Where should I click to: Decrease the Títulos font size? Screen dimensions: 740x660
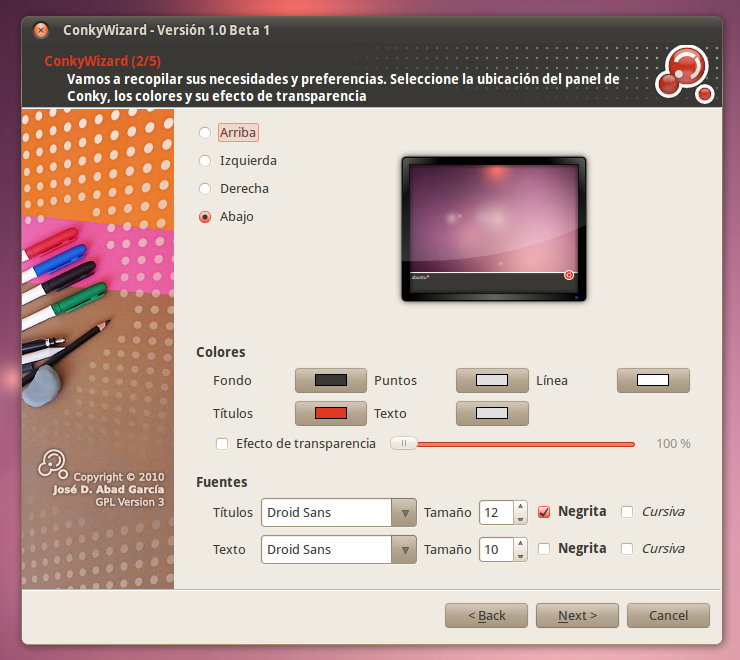[x=521, y=519]
